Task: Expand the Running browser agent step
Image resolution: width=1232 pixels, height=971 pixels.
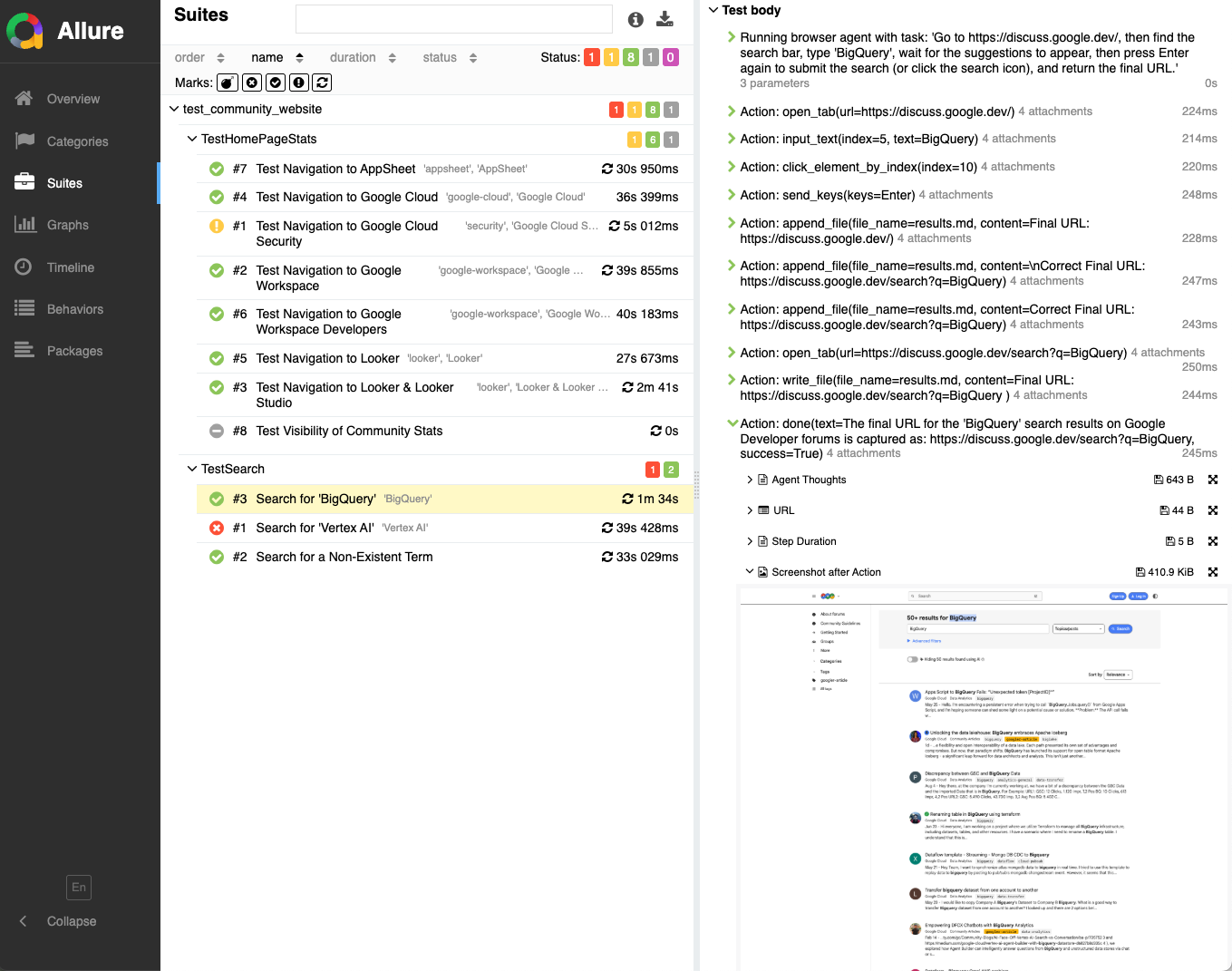Action: 732,37
